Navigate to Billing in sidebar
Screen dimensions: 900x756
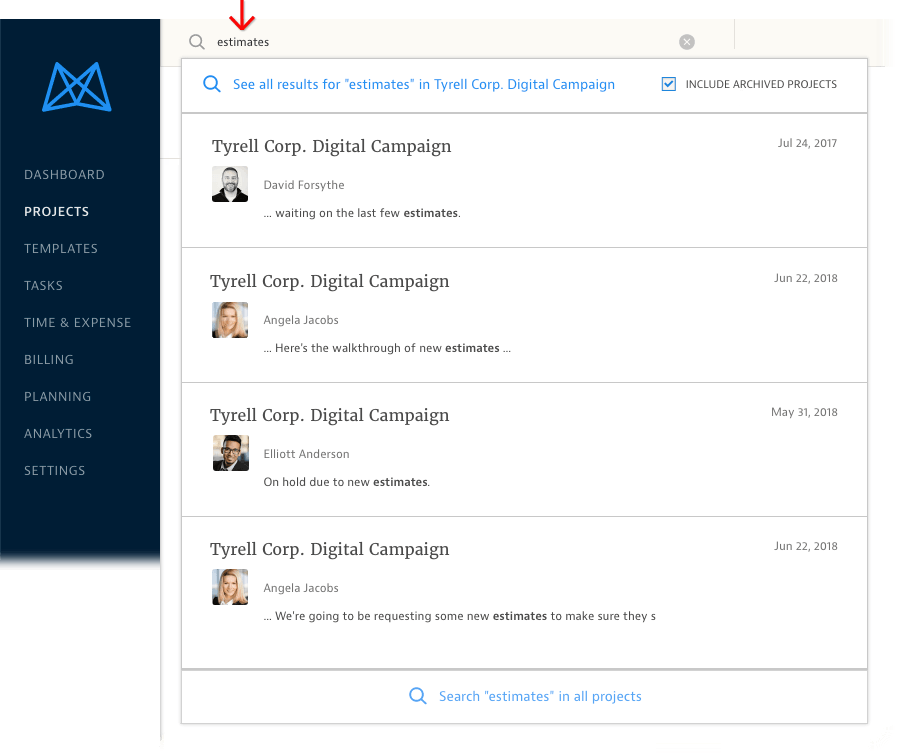click(x=49, y=360)
